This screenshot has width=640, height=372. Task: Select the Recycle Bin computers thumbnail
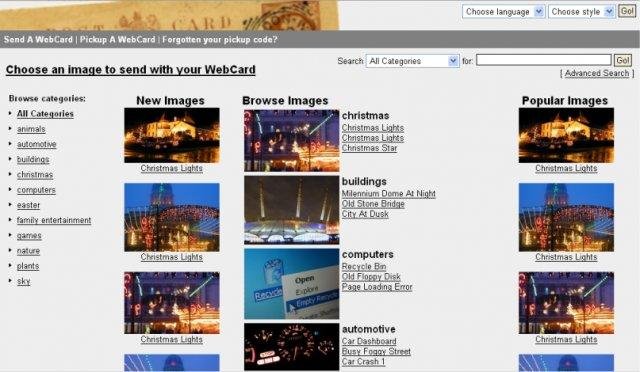pyautogui.click(x=291, y=284)
